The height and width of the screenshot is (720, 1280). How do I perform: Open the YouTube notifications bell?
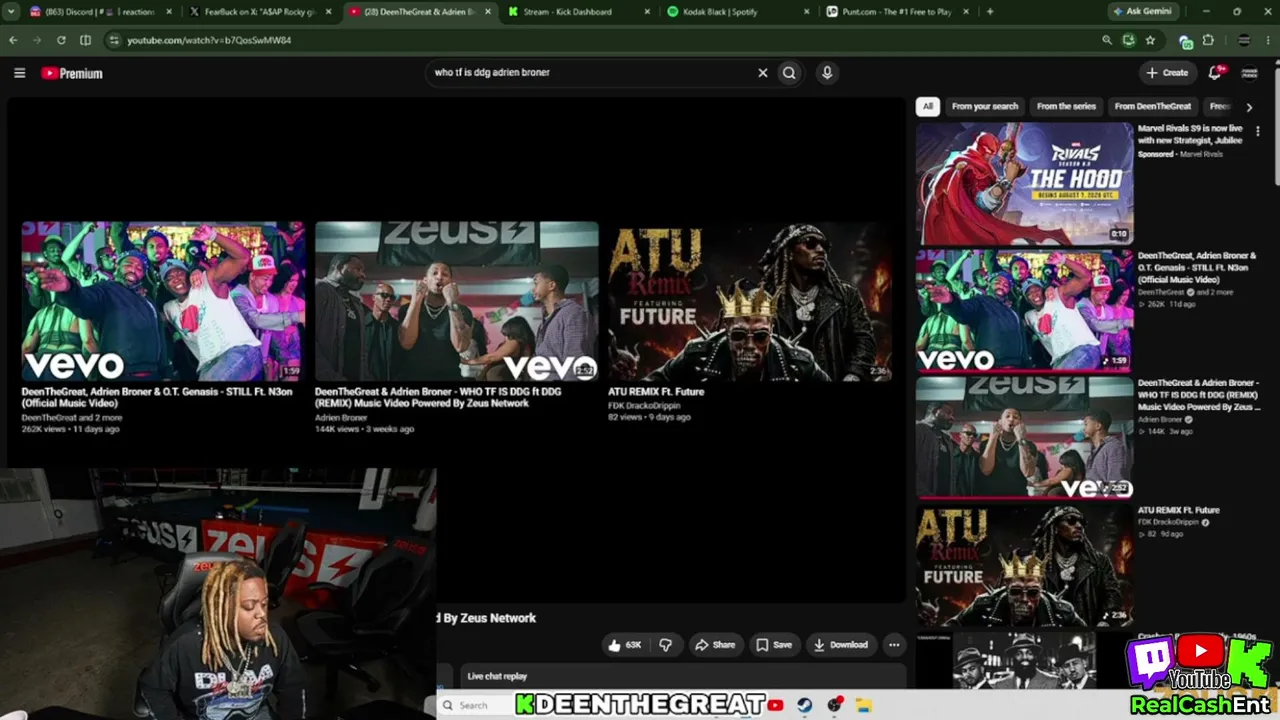click(x=1215, y=72)
